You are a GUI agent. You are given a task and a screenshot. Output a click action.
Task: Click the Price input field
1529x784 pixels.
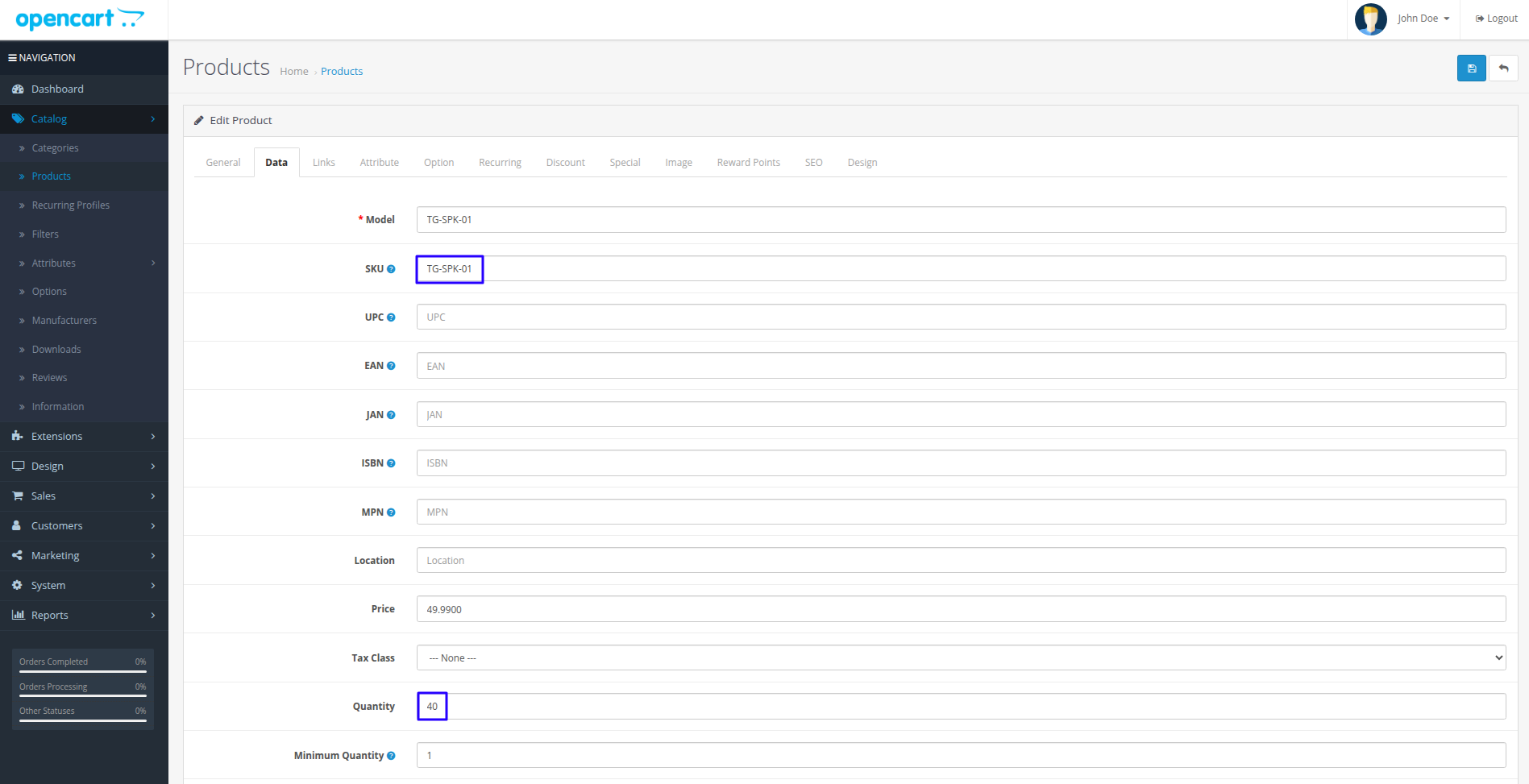tap(961, 609)
